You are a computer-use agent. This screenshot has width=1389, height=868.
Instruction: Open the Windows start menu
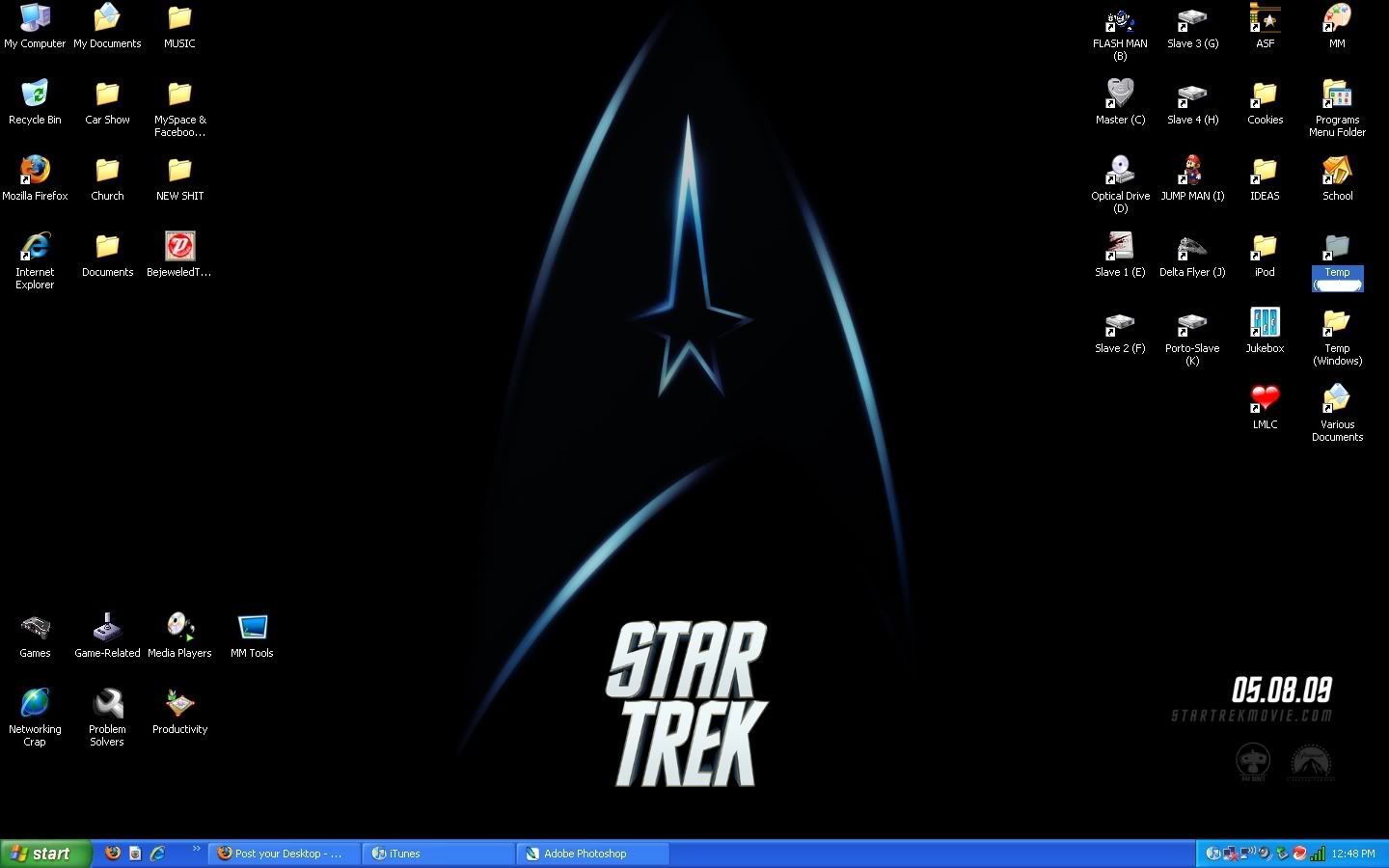pyautogui.click(x=46, y=854)
